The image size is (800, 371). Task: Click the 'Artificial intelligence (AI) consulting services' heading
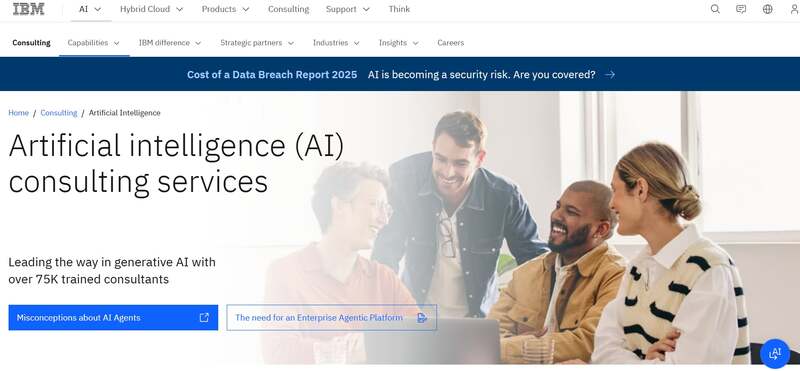(177, 163)
